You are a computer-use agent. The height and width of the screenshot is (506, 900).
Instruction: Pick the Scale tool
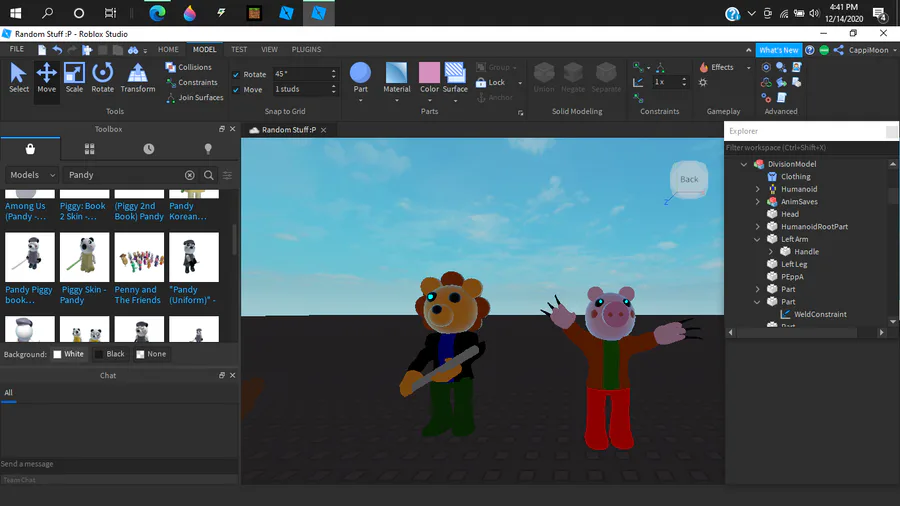tap(74, 78)
